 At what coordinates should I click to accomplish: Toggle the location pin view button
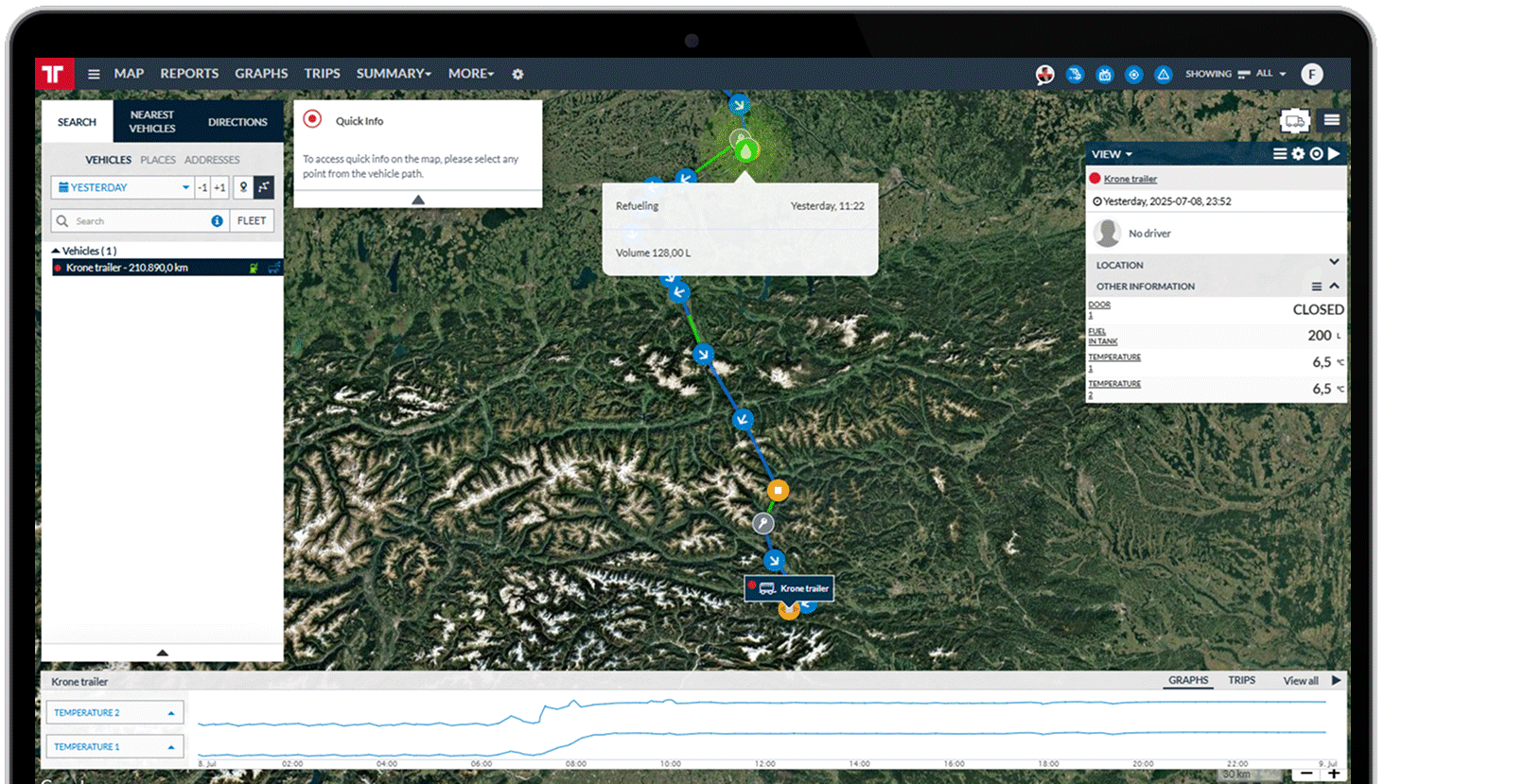tap(243, 187)
